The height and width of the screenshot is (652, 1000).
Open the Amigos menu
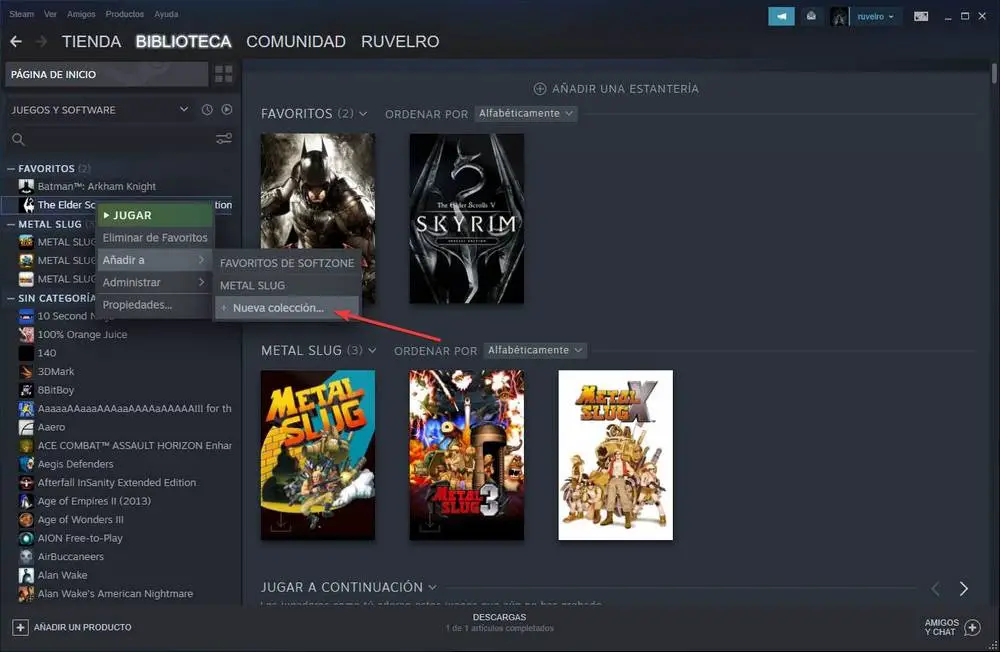pyautogui.click(x=81, y=14)
